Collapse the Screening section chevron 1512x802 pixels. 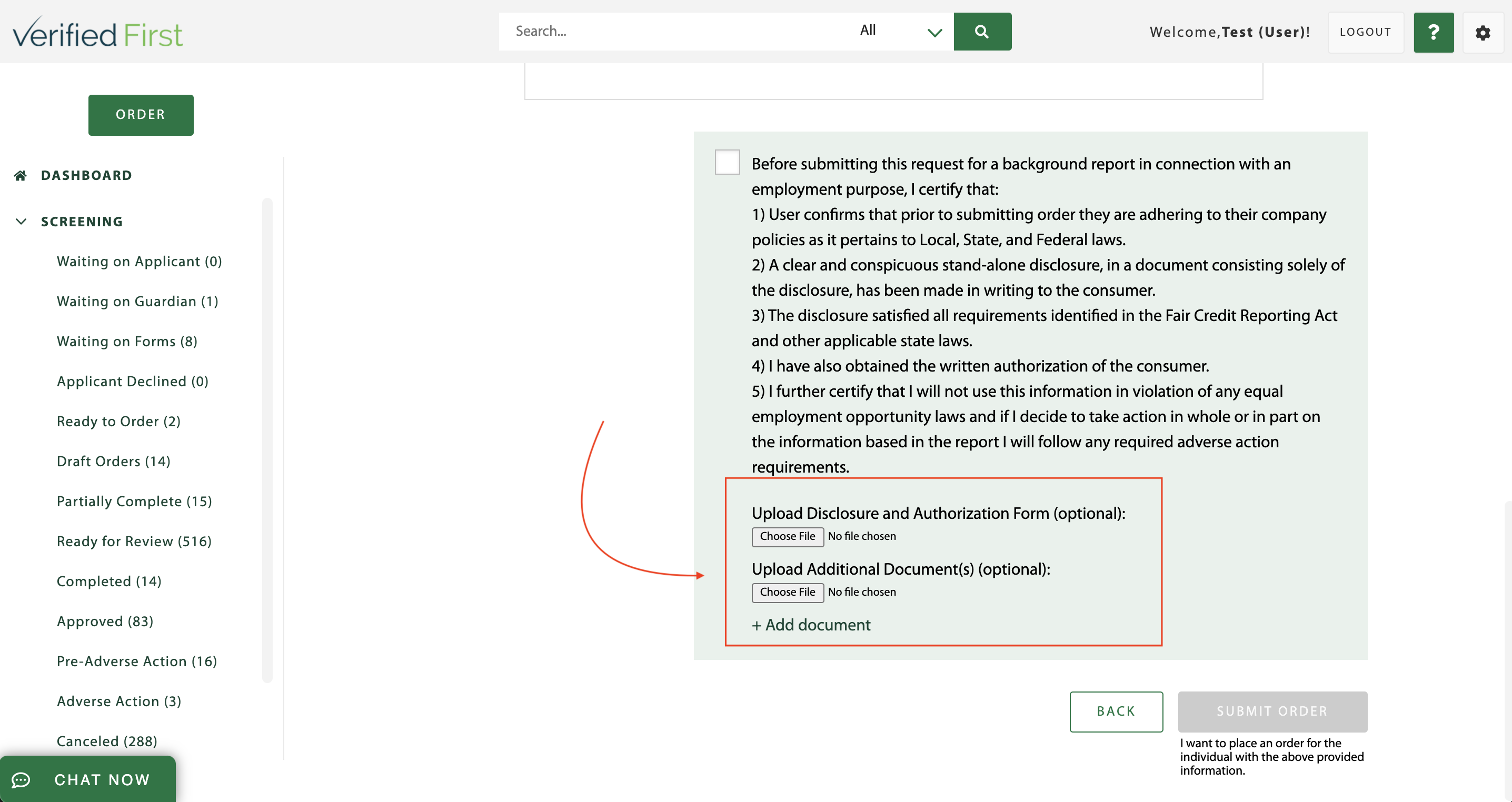point(21,221)
